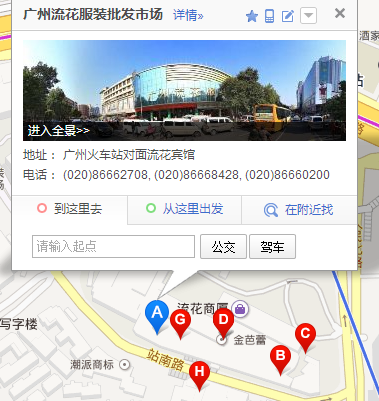Click the 公交 transit route button
379x401 pixels.
coord(223,247)
